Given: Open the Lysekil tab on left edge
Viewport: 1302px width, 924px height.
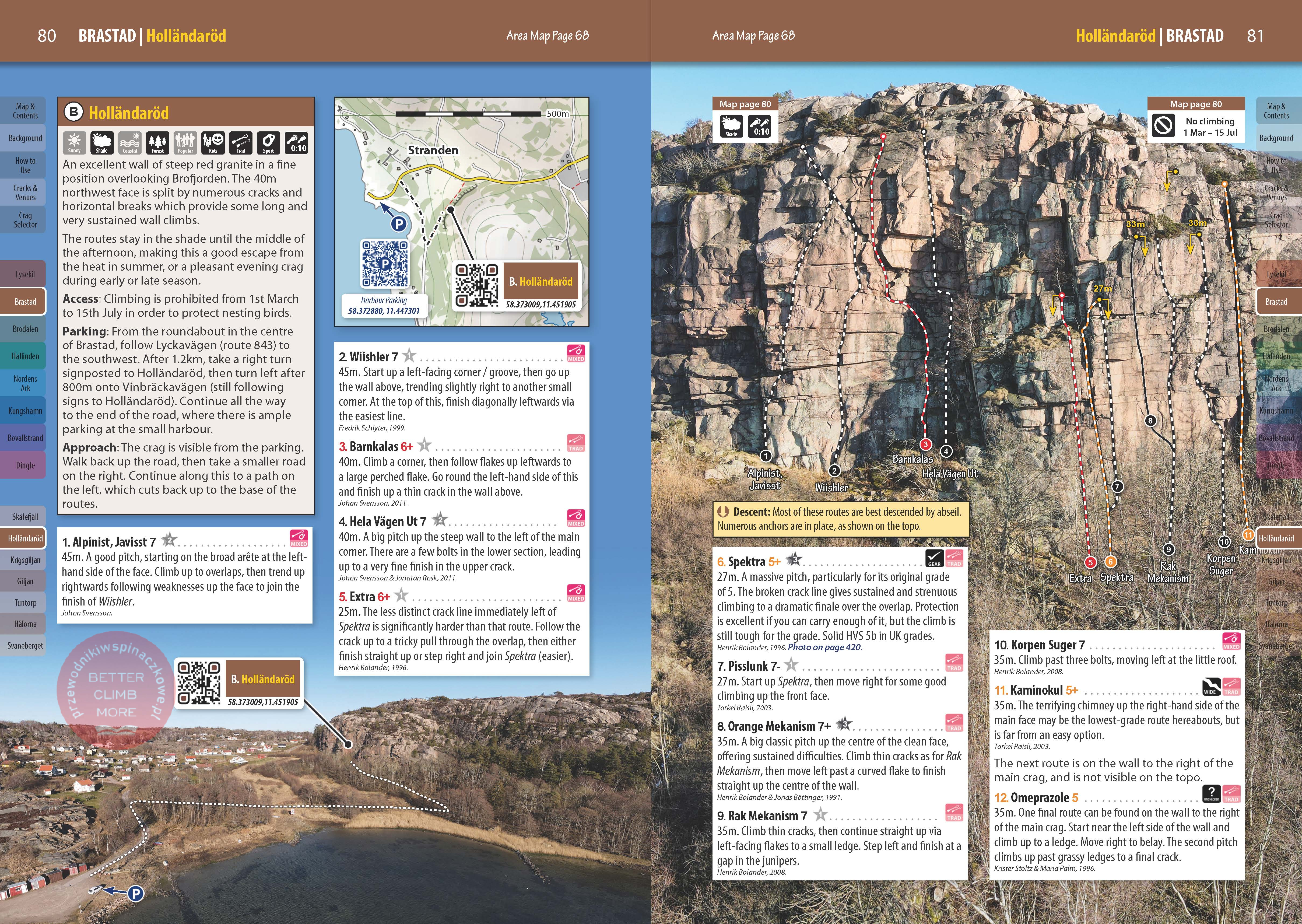Looking at the screenshot, I should click(24, 274).
